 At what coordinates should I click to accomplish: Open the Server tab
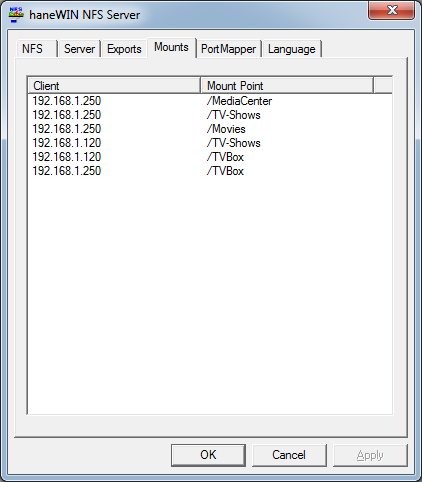pos(79,49)
